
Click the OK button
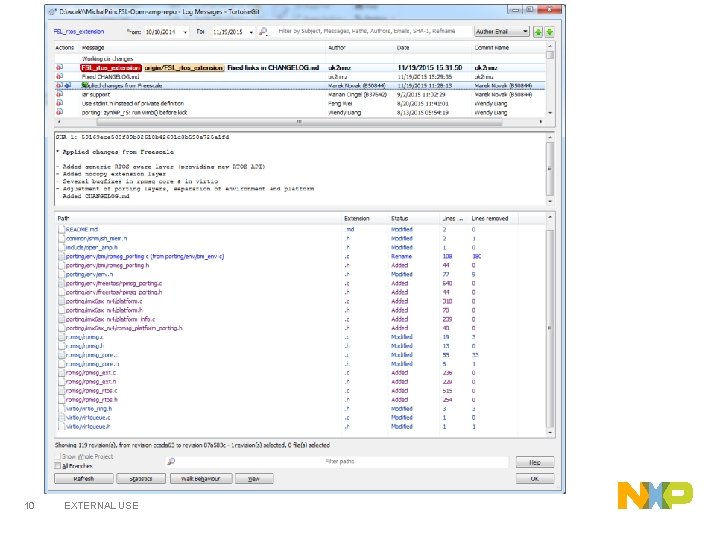534,478
